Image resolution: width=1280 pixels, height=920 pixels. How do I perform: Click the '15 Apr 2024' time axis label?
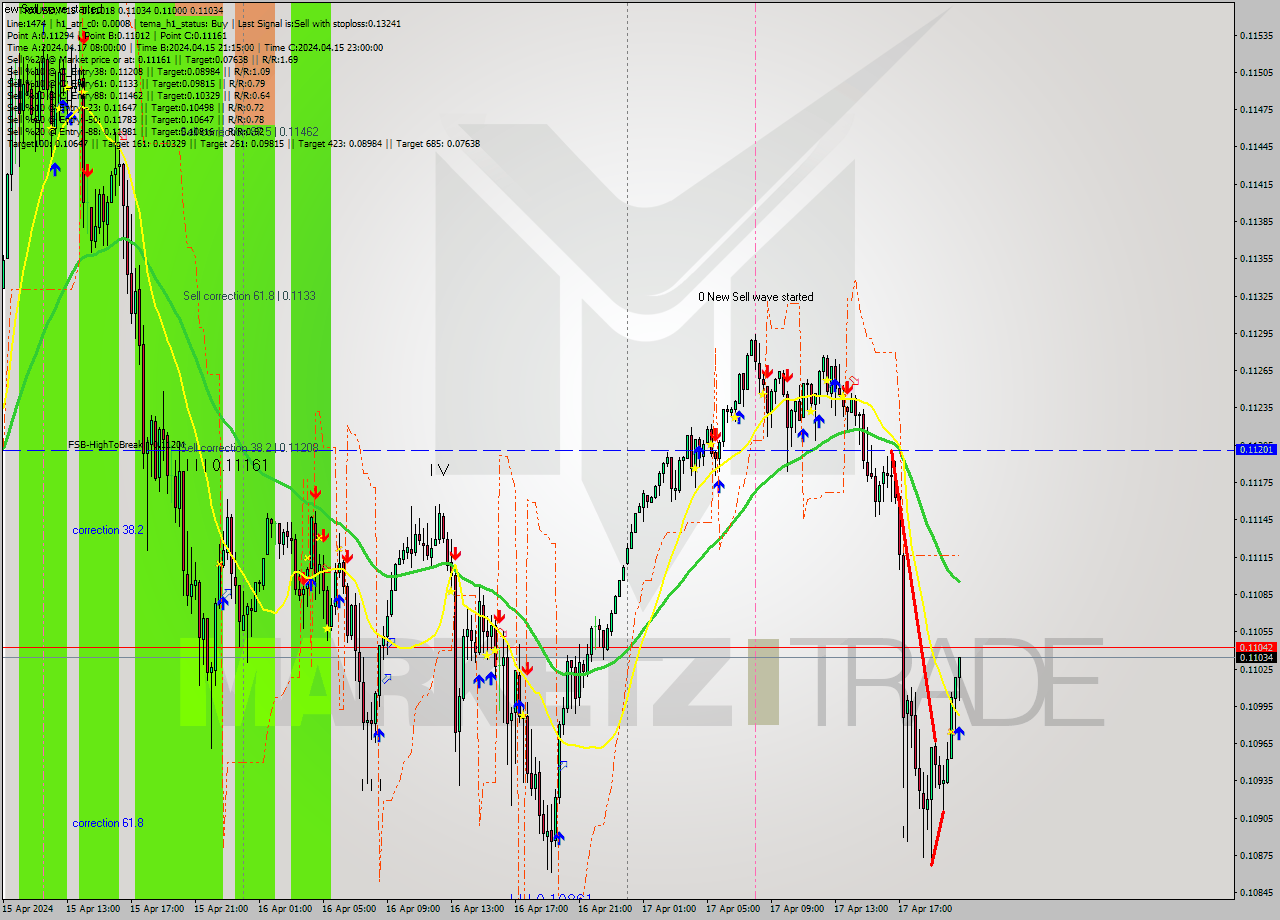tap(27, 909)
